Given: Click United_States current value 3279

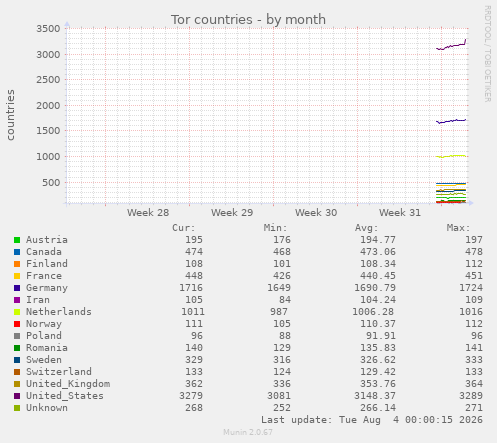Looking at the screenshot, I should tap(191, 396).
